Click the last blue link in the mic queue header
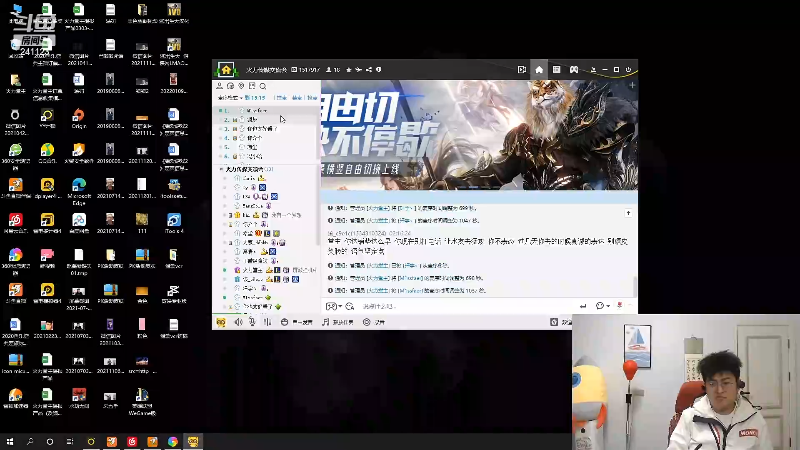The height and width of the screenshot is (450, 800). click(x=312, y=97)
